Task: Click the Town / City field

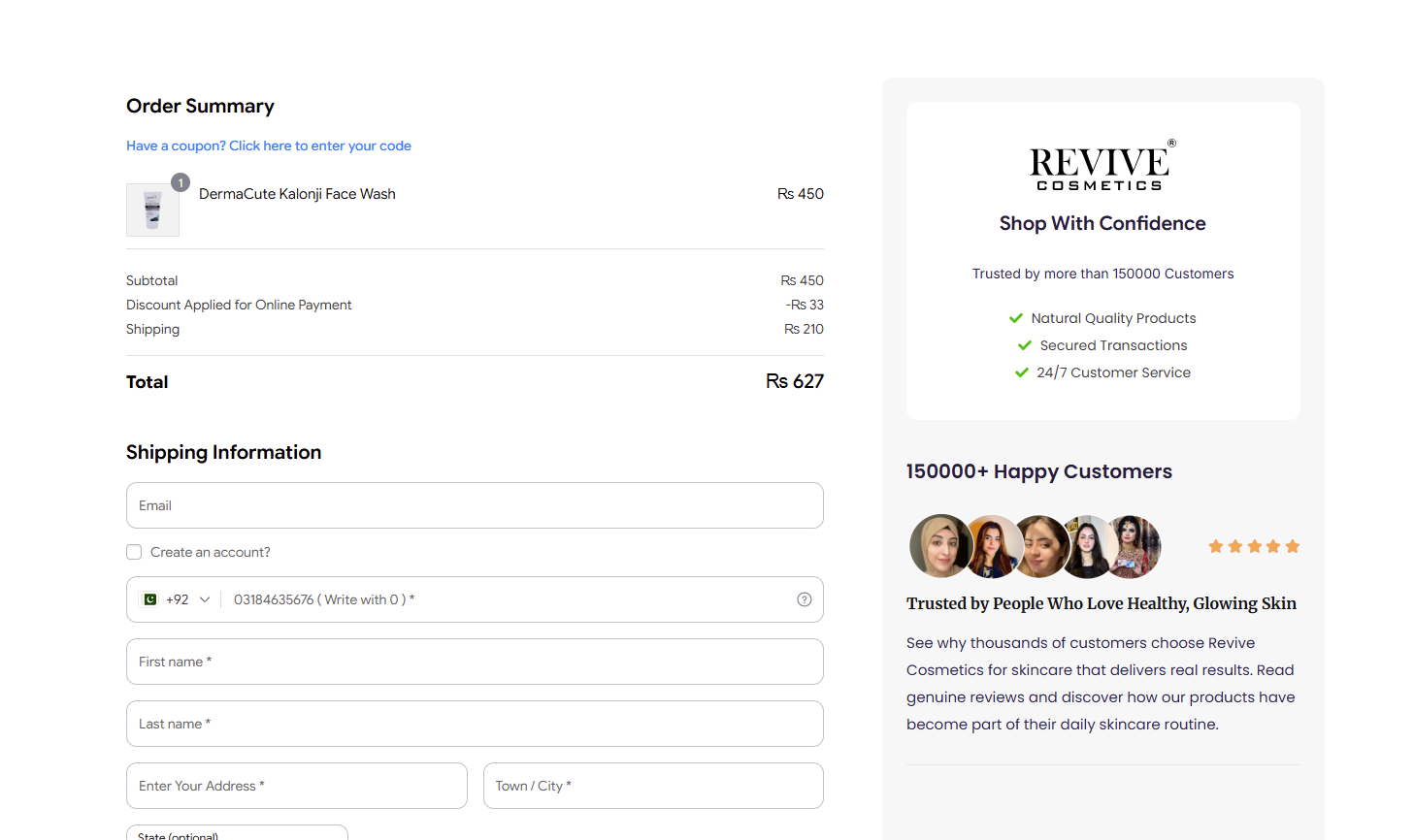Action: coord(653,786)
